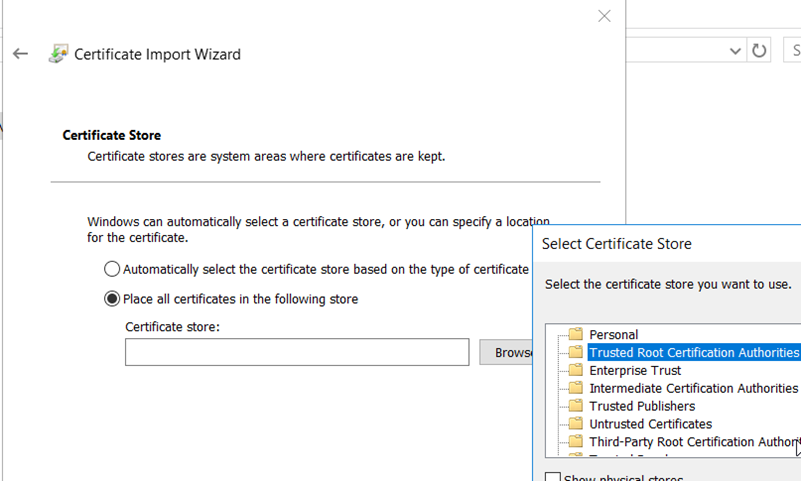
Task: Click Third-Party Root Certification Authorities folder icon
Action: tap(575, 442)
